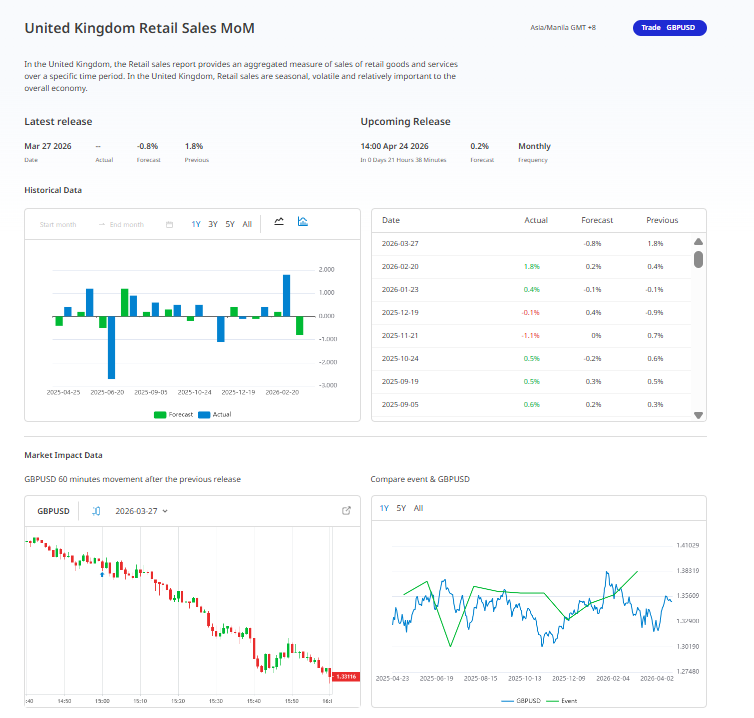Choose All range in compare chart

[x=418, y=508]
